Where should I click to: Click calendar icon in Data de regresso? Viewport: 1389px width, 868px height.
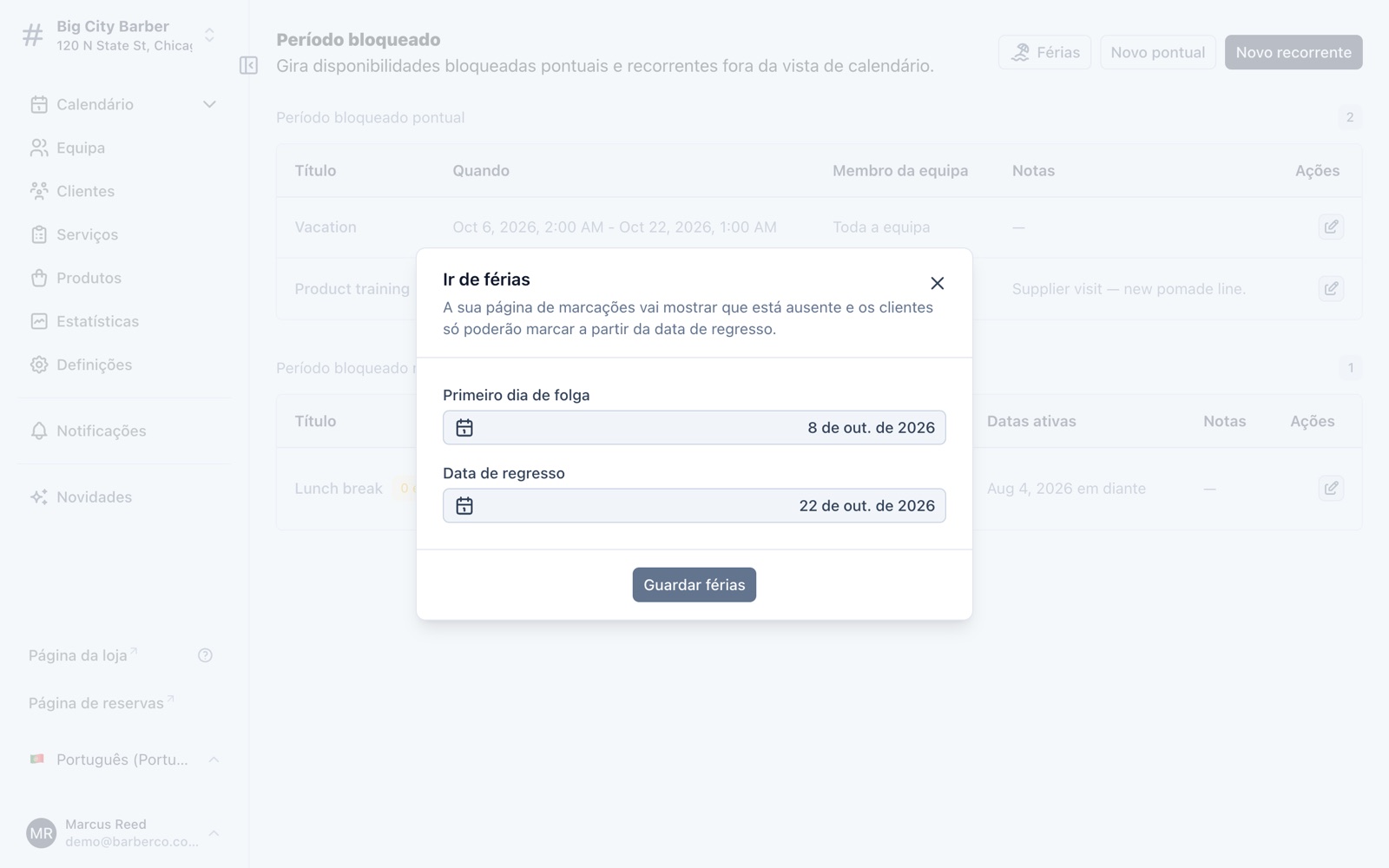click(464, 506)
